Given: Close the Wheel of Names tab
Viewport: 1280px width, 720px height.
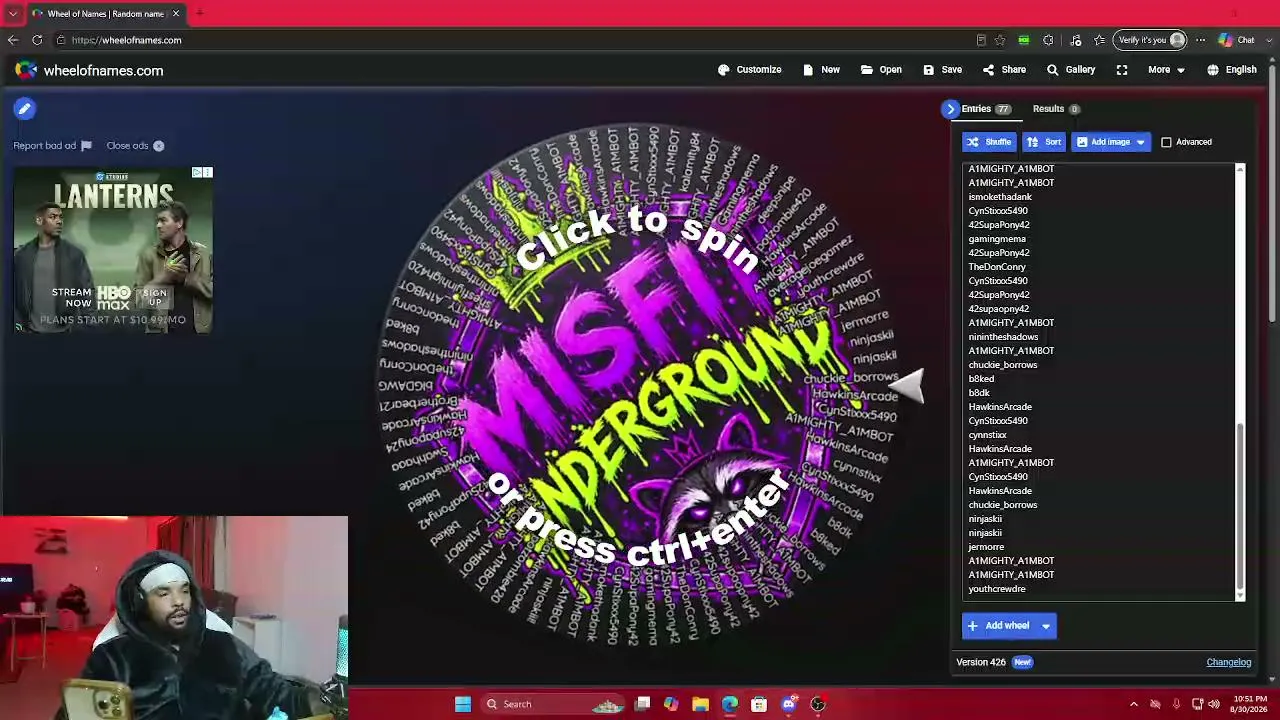Looking at the screenshot, I should coord(176,13).
